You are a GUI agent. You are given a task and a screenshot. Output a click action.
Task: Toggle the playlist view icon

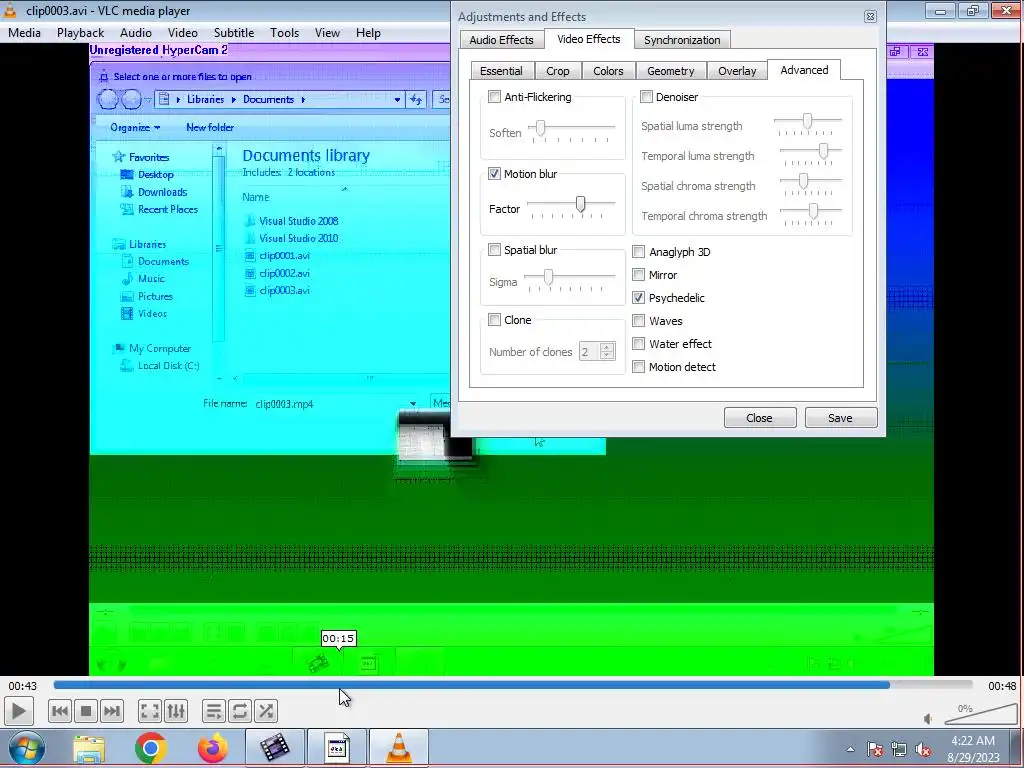click(x=214, y=711)
